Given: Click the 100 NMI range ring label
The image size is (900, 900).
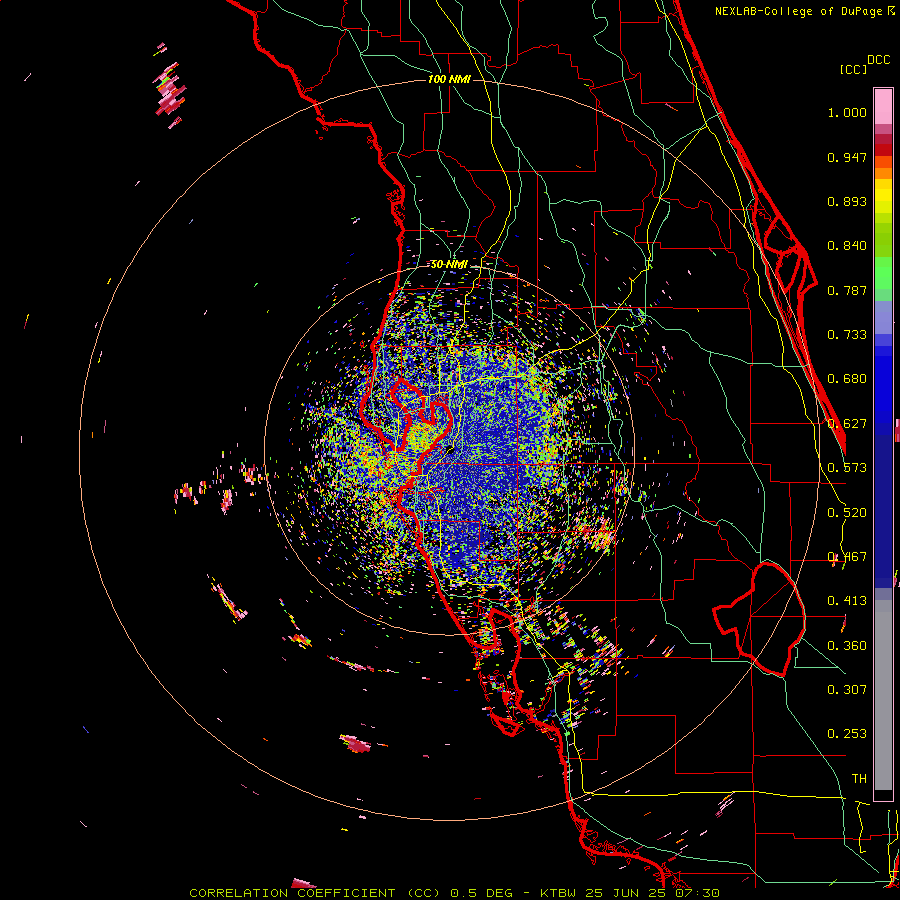Looking at the screenshot, I should point(449,79).
